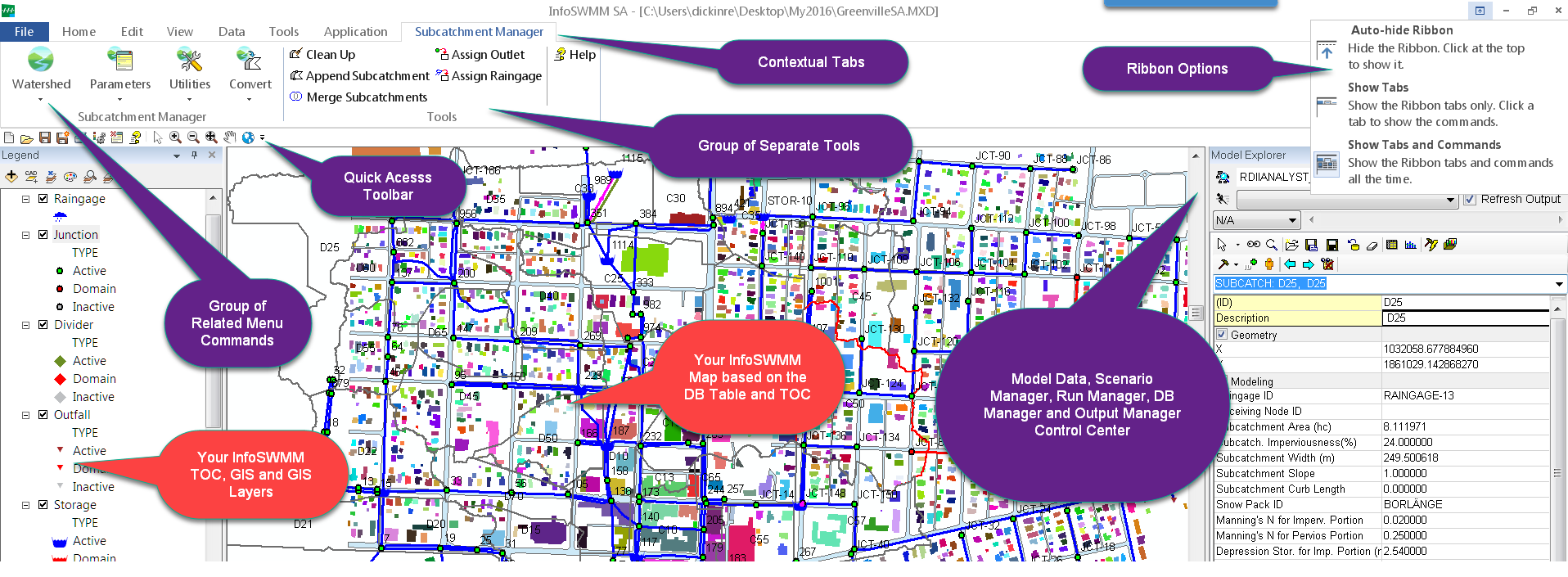Click the Add CAD layer icon
1568x577 pixels.
point(31,176)
